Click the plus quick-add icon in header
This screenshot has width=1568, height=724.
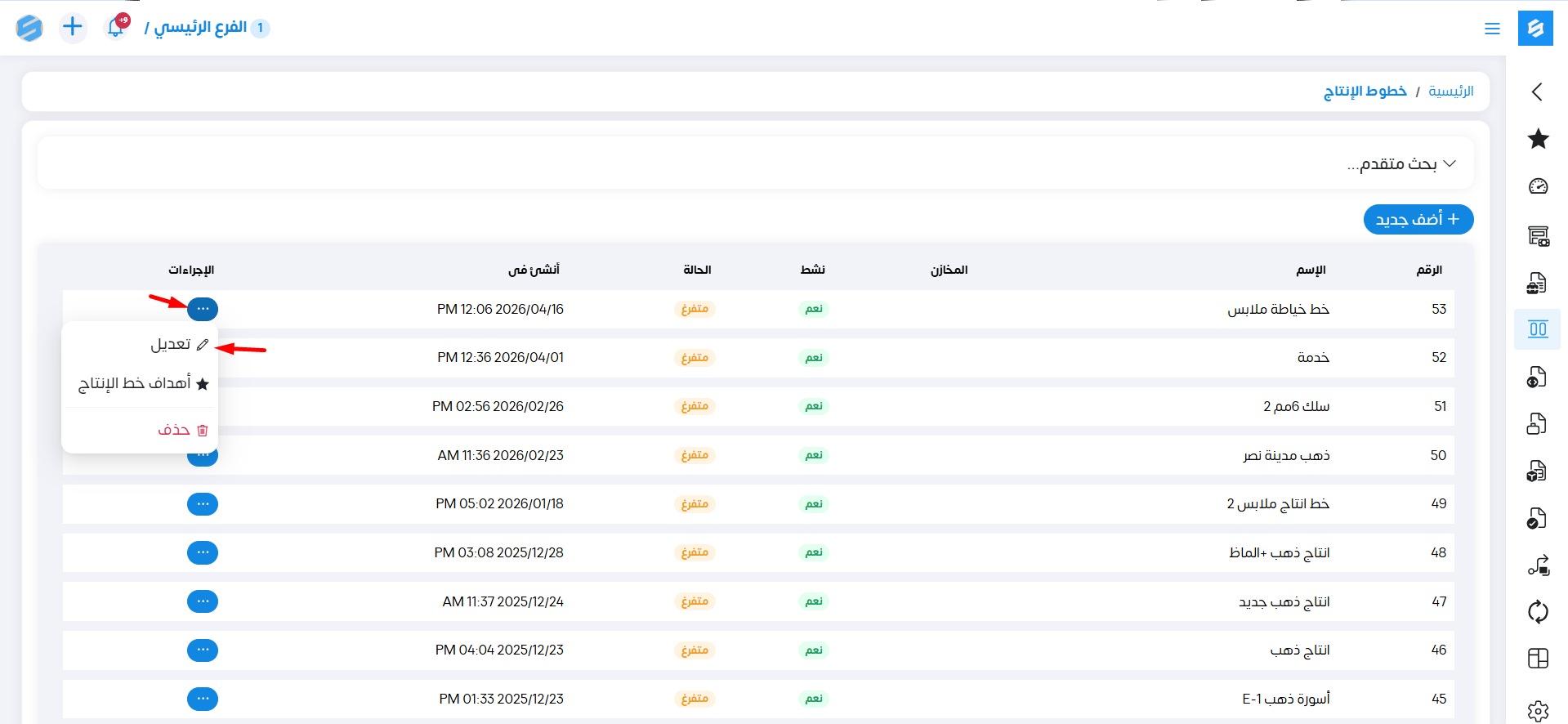click(x=73, y=27)
